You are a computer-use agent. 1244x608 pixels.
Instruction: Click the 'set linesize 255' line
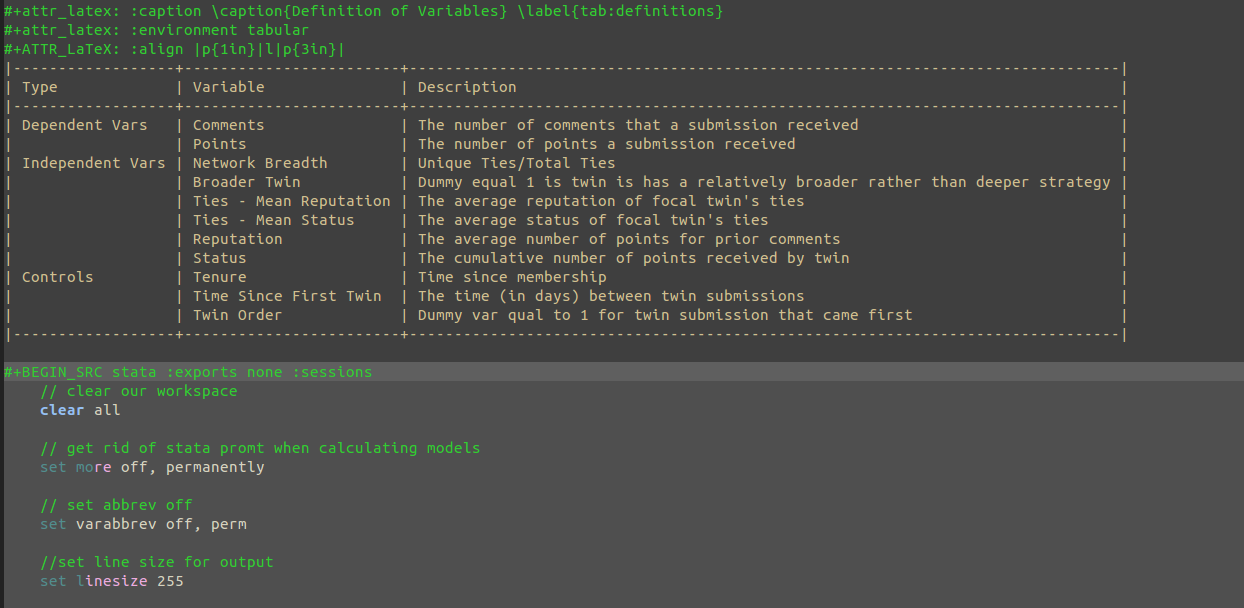[x=112, y=581]
